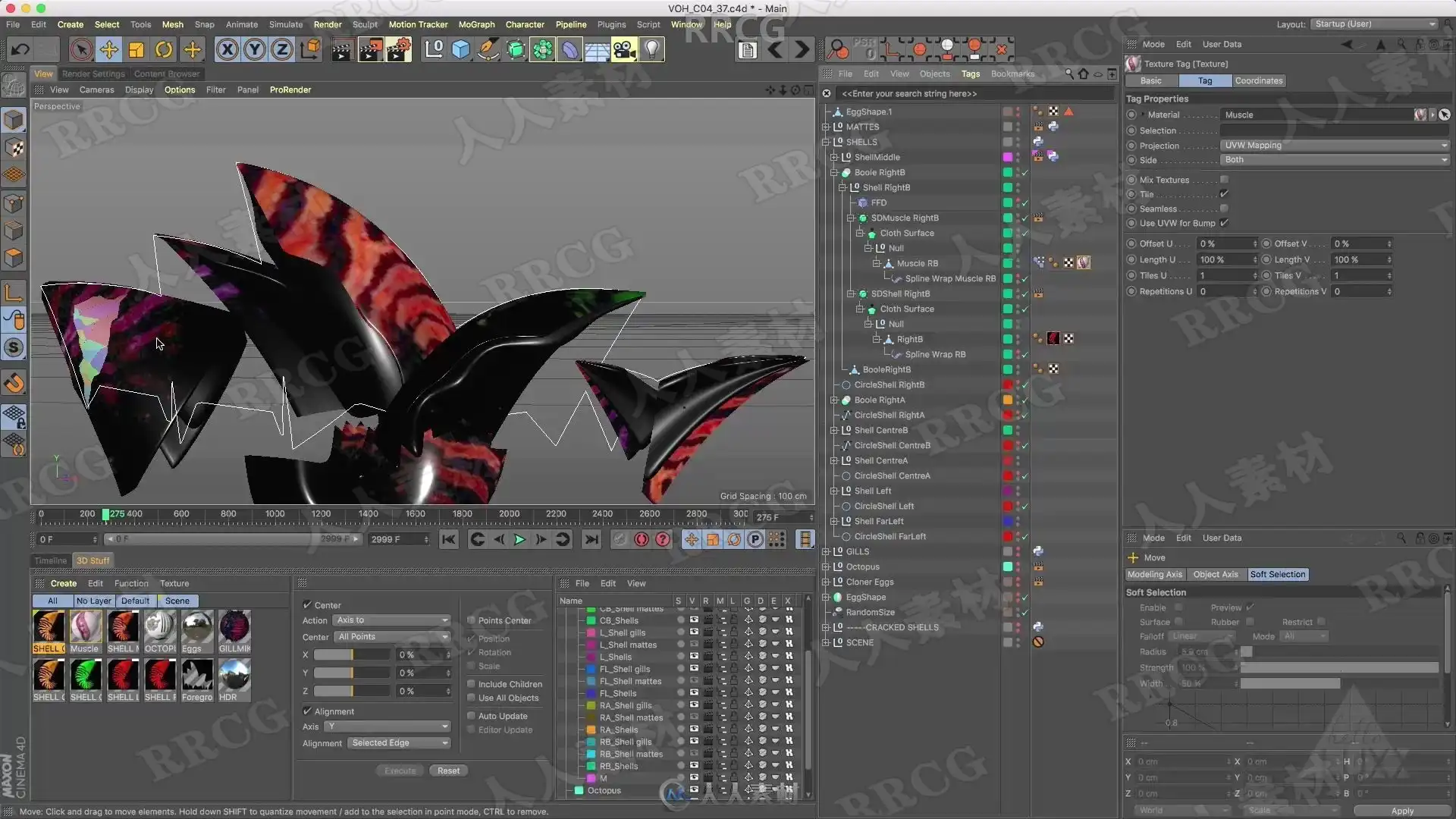The image size is (1456, 819).
Task: Enable the Mix Textures checkbox
Action: (x=1224, y=180)
